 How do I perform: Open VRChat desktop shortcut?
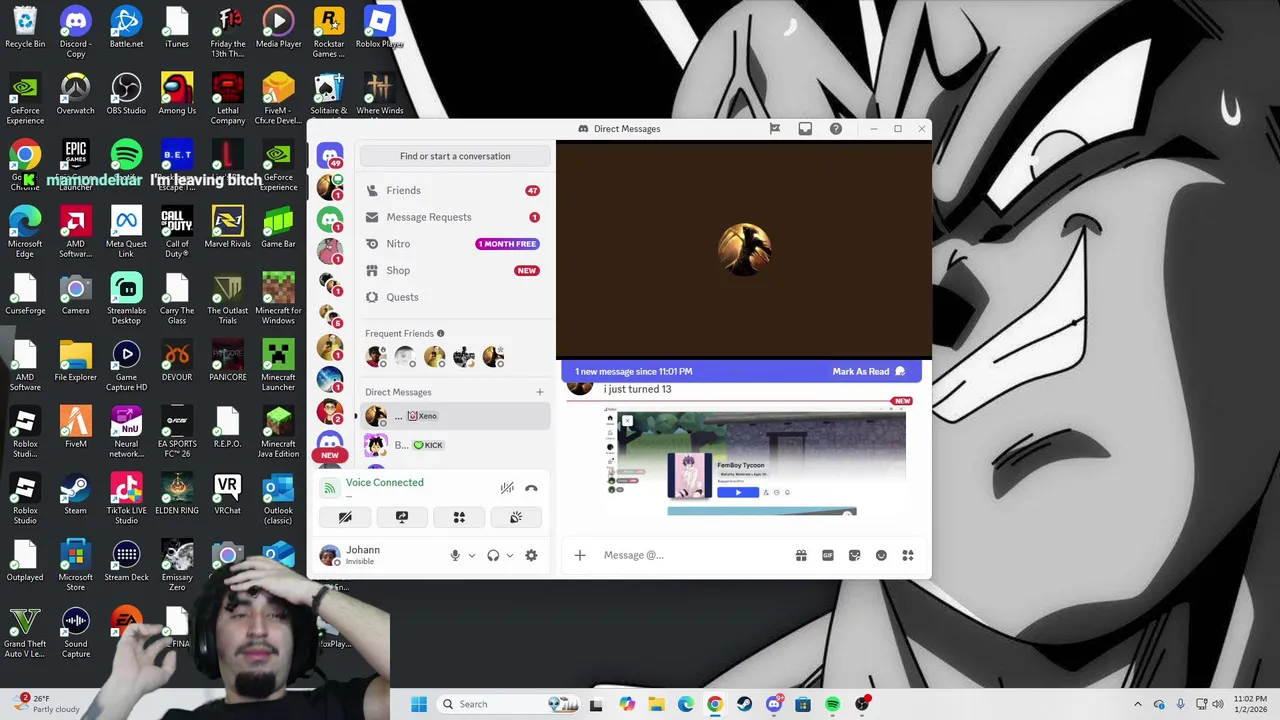click(x=227, y=494)
